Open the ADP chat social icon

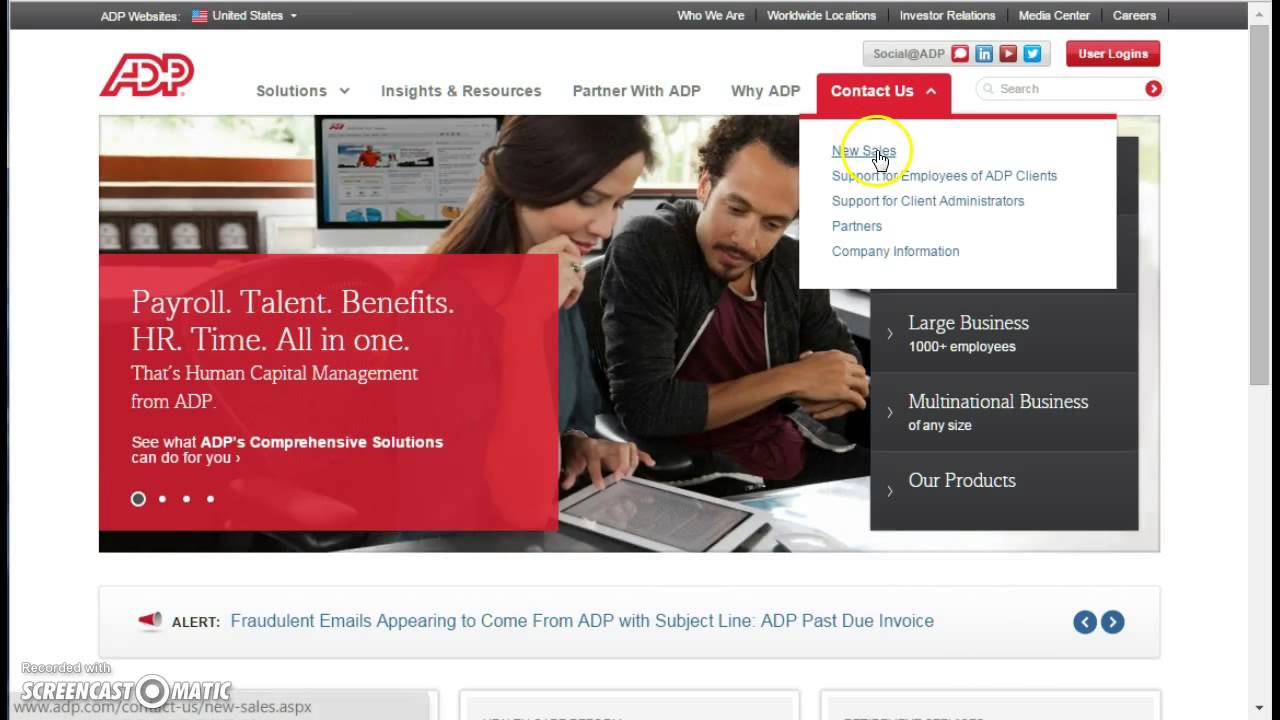tap(960, 54)
